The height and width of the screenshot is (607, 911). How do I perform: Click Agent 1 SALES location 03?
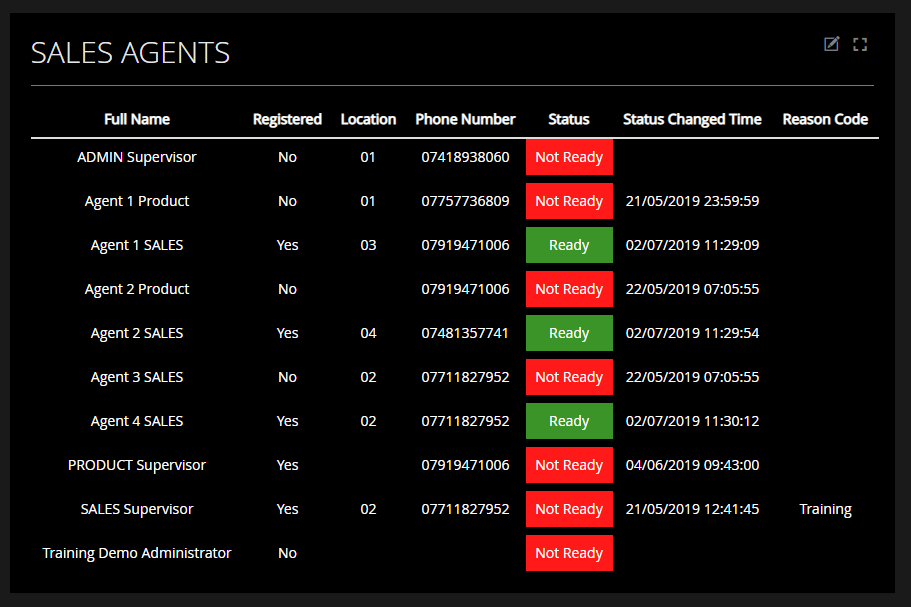368,245
